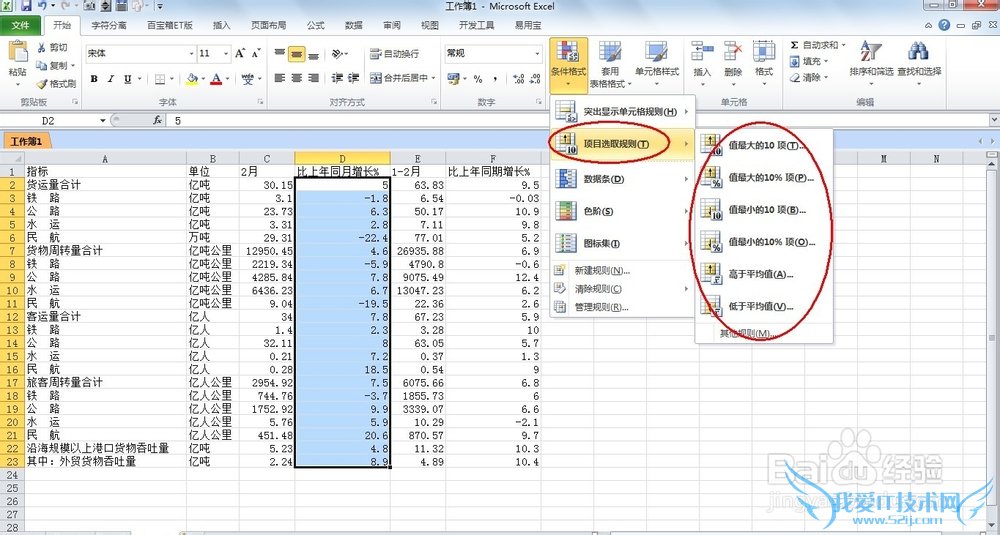
Task: Select bottom vertical alignment icon
Action: [x=313, y=54]
